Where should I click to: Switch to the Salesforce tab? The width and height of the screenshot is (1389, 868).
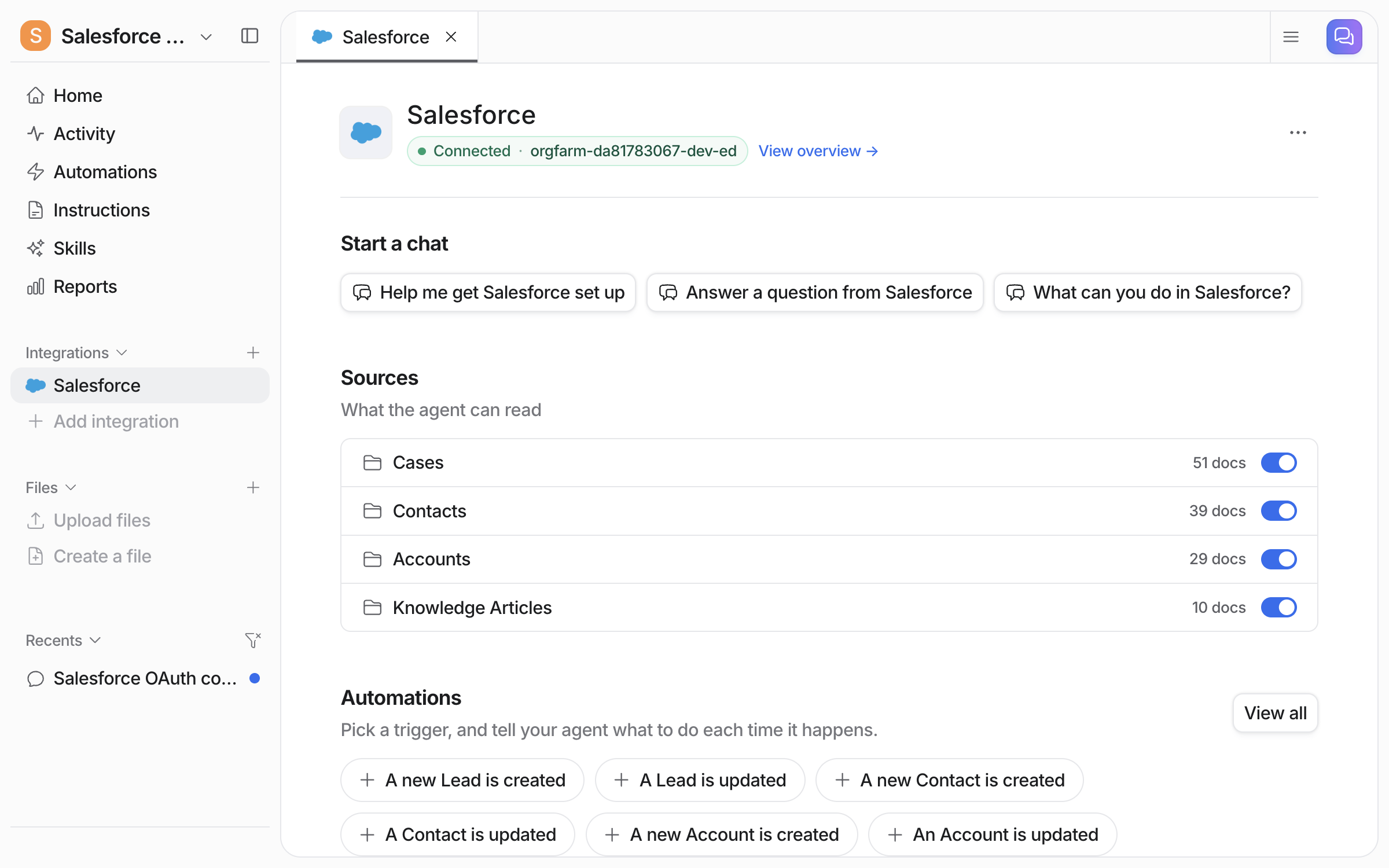(387, 37)
